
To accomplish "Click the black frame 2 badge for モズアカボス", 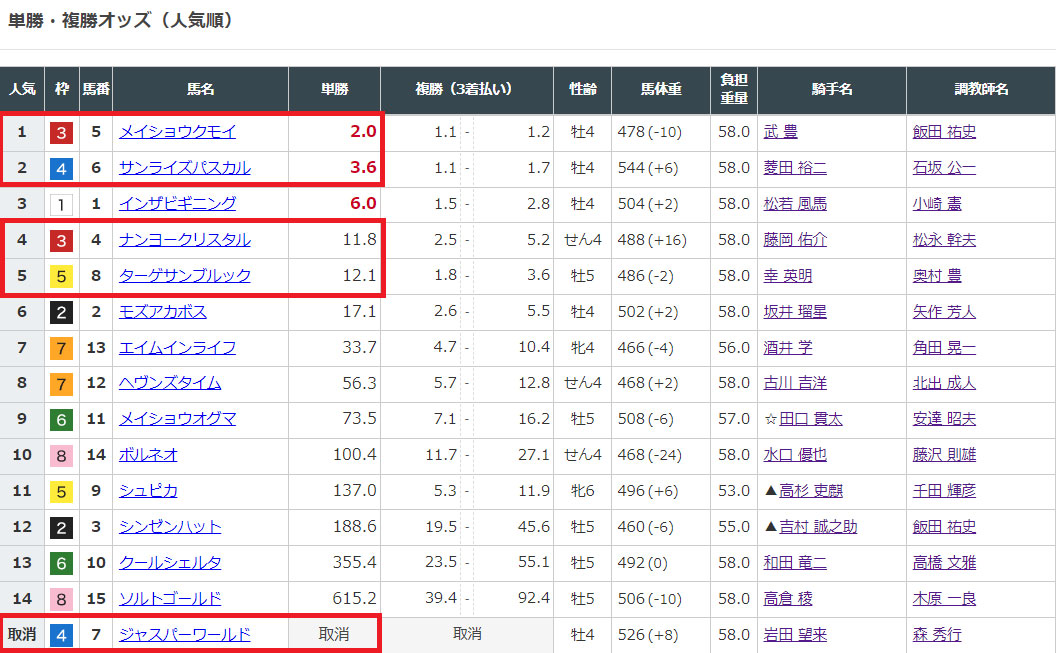I will (62, 312).
